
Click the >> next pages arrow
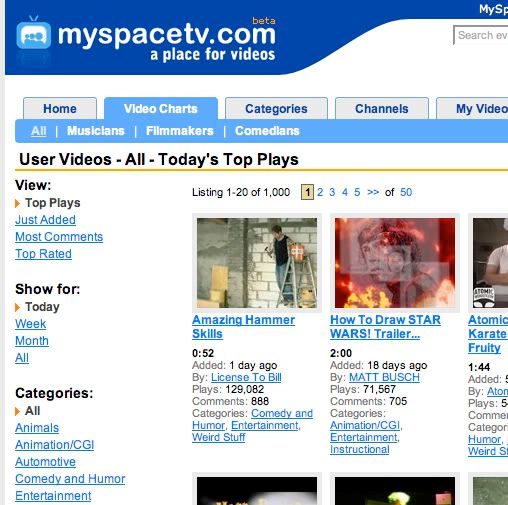[373, 192]
